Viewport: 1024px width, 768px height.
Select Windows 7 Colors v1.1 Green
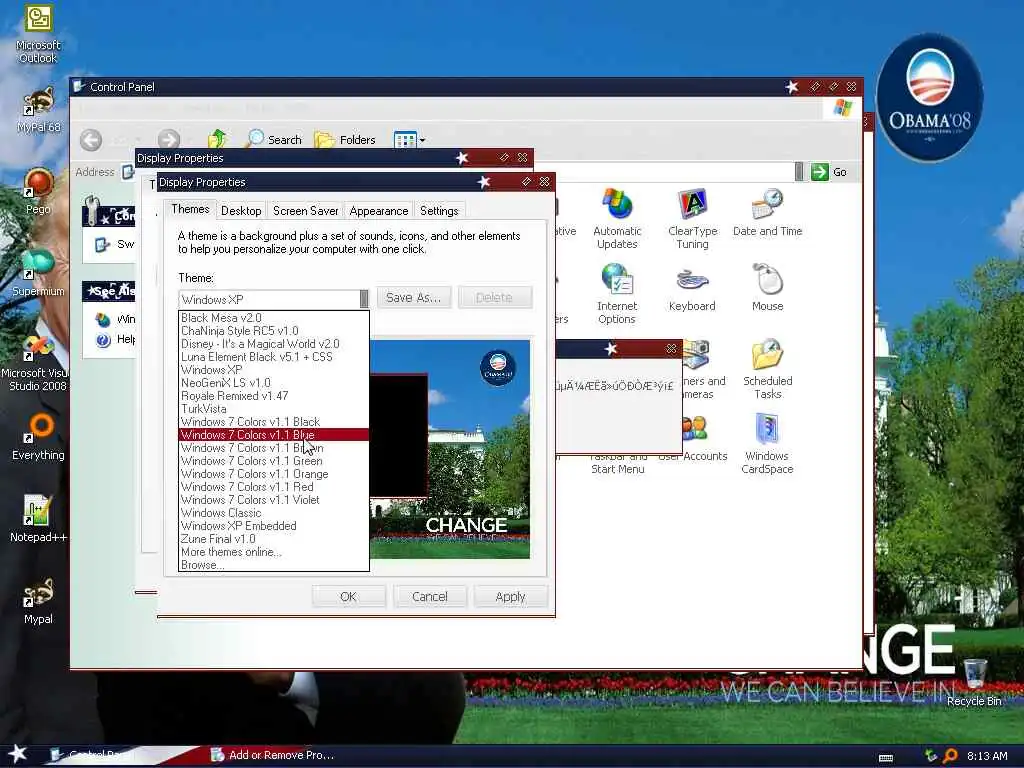274,461
